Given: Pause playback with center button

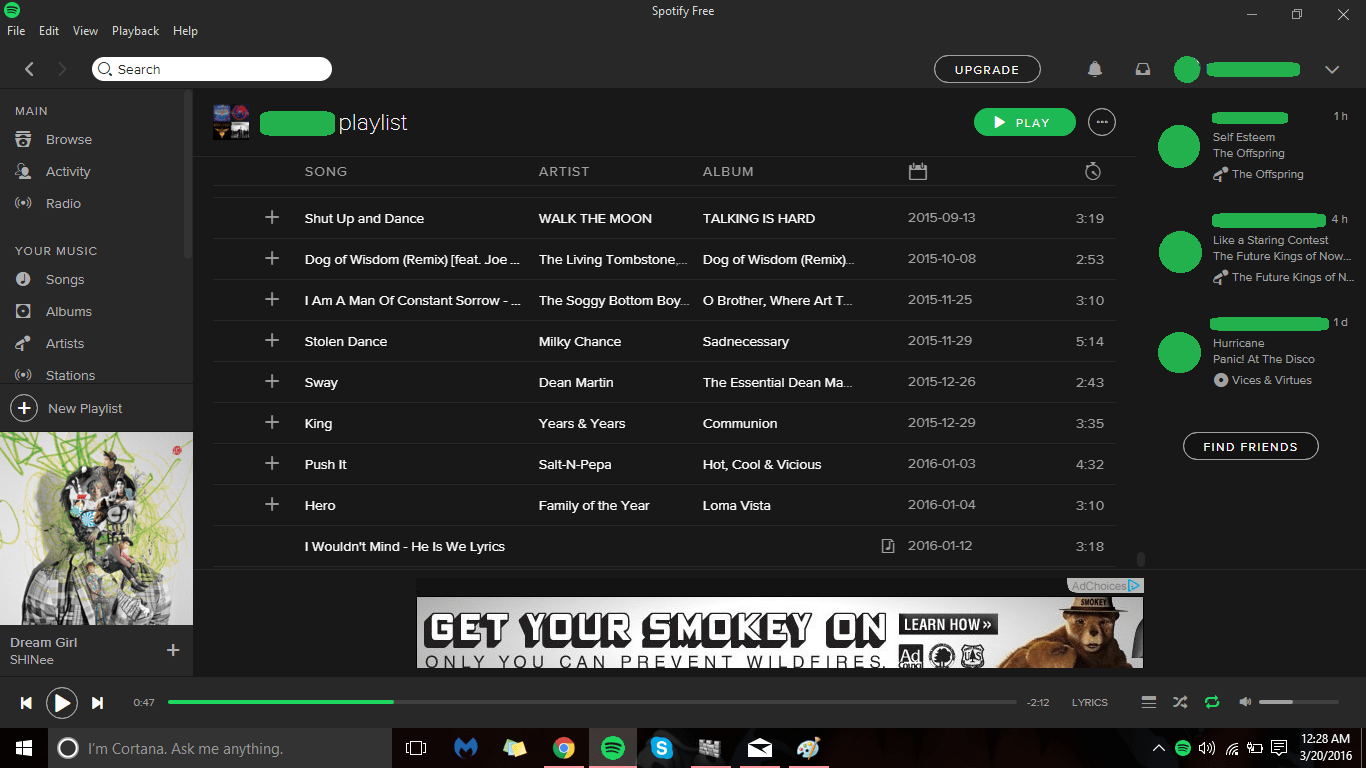Looking at the screenshot, I should point(62,703).
